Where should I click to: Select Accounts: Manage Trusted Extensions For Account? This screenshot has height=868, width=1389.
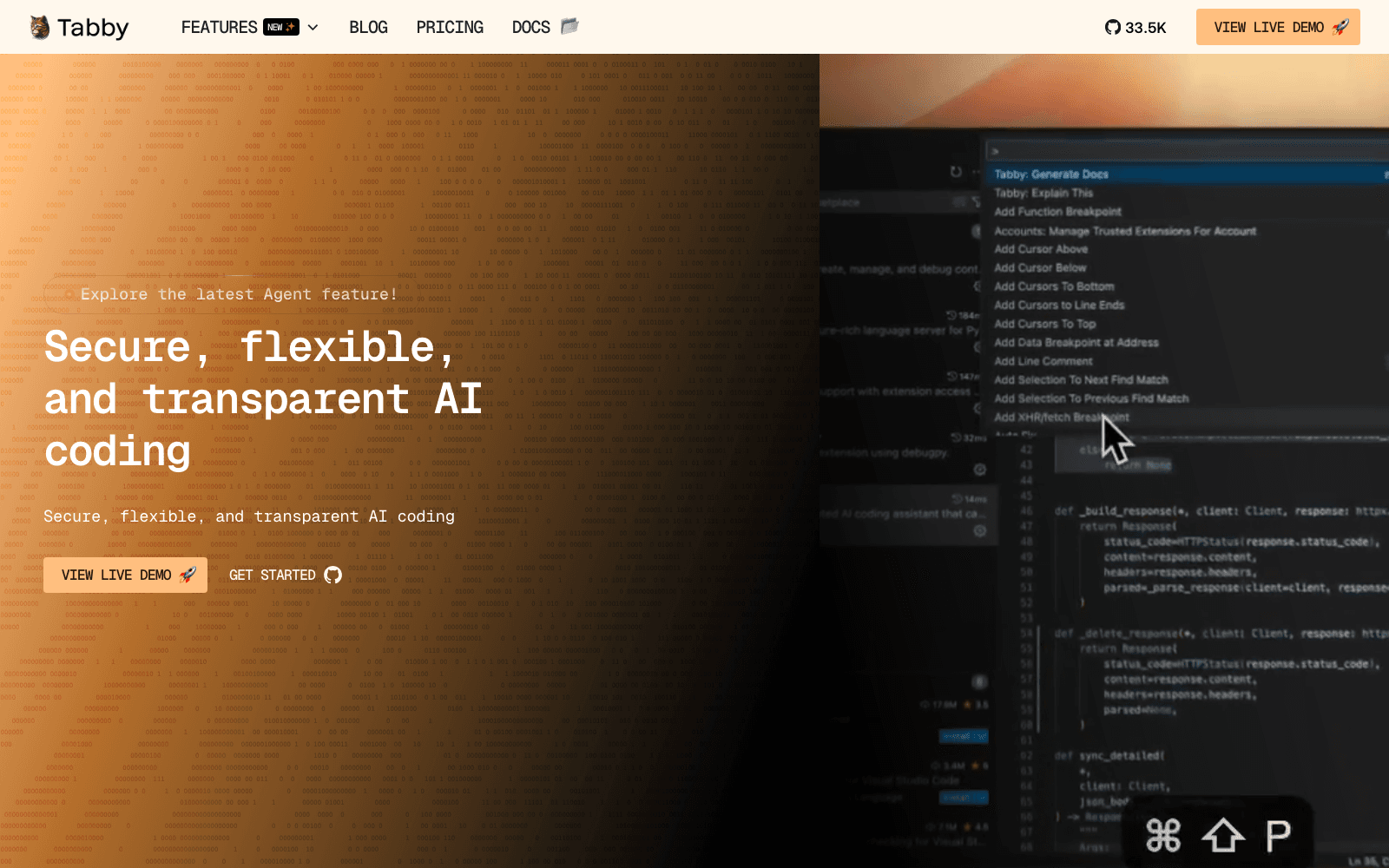(x=1124, y=231)
